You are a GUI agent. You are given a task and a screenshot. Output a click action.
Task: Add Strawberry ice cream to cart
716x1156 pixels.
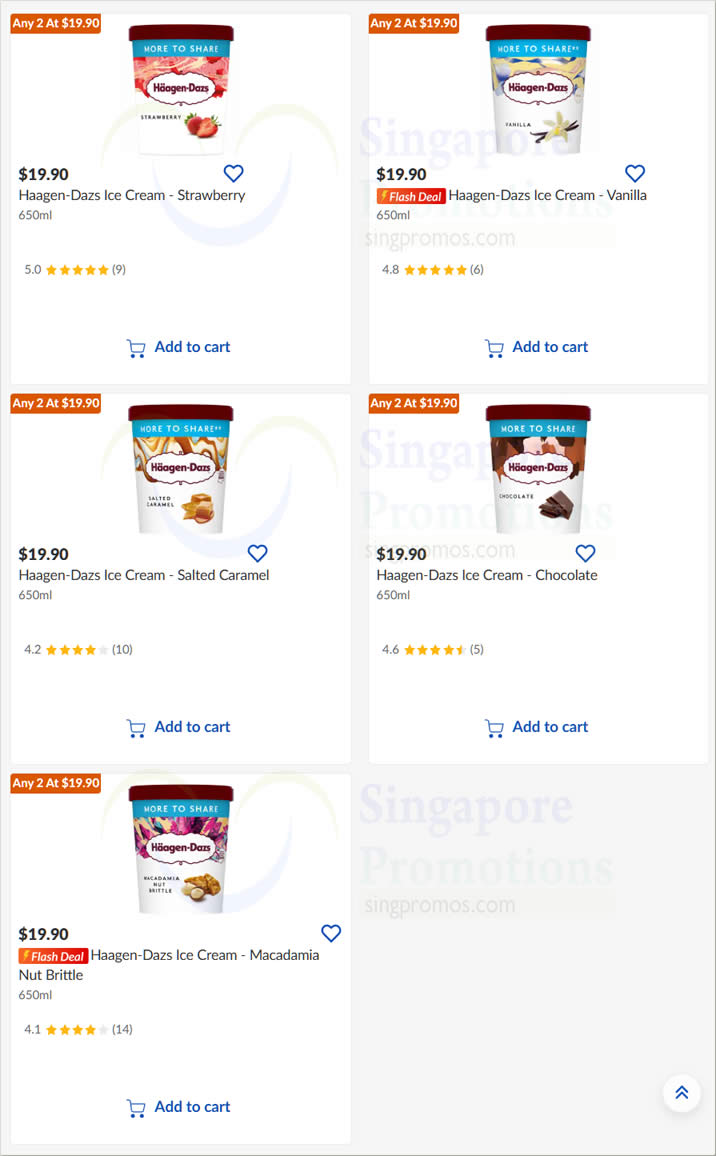(x=179, y=347)
